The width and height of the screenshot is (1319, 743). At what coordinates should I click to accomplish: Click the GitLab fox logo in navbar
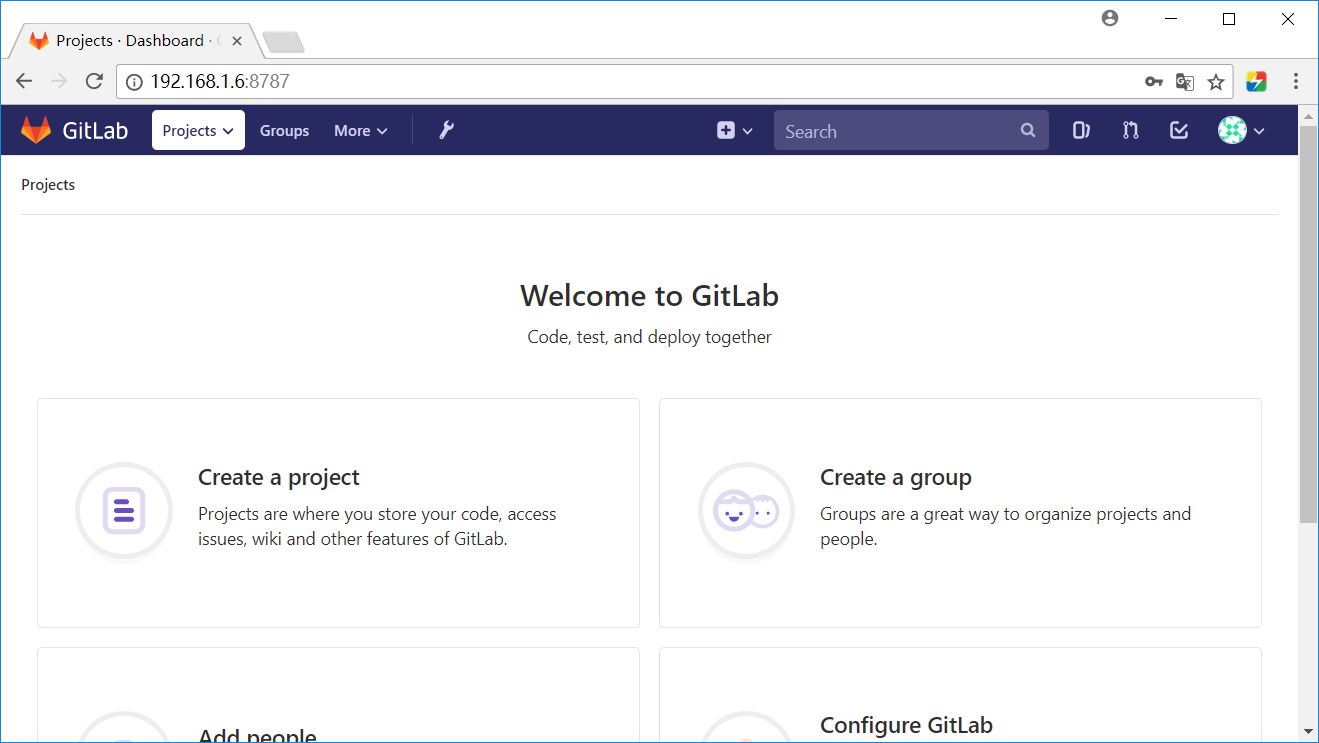tap(36, 130)
